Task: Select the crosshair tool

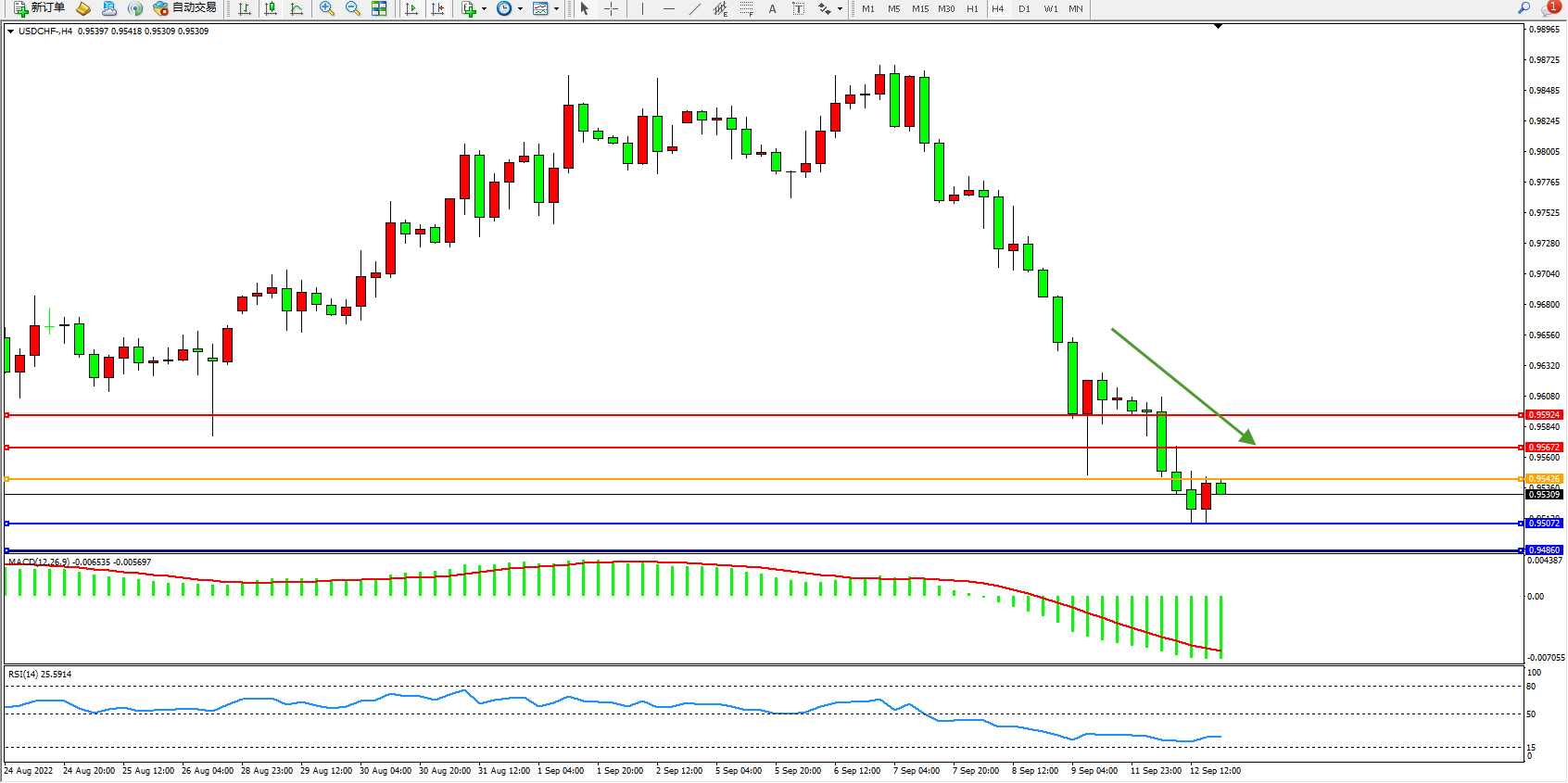Action: click(612, 8)
